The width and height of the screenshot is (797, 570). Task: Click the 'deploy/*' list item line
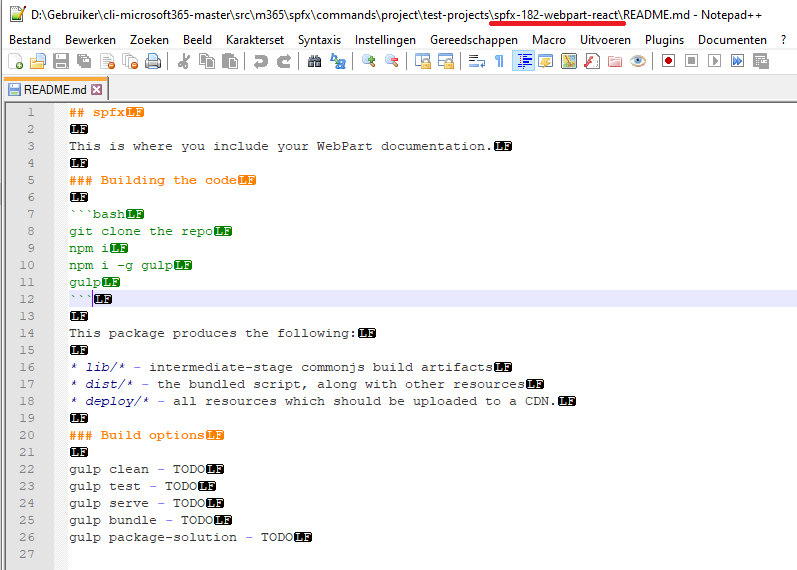313,401
